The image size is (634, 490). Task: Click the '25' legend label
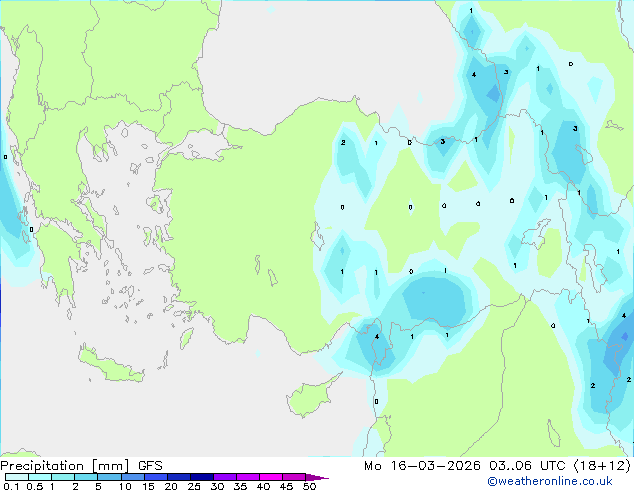point(194,486)
